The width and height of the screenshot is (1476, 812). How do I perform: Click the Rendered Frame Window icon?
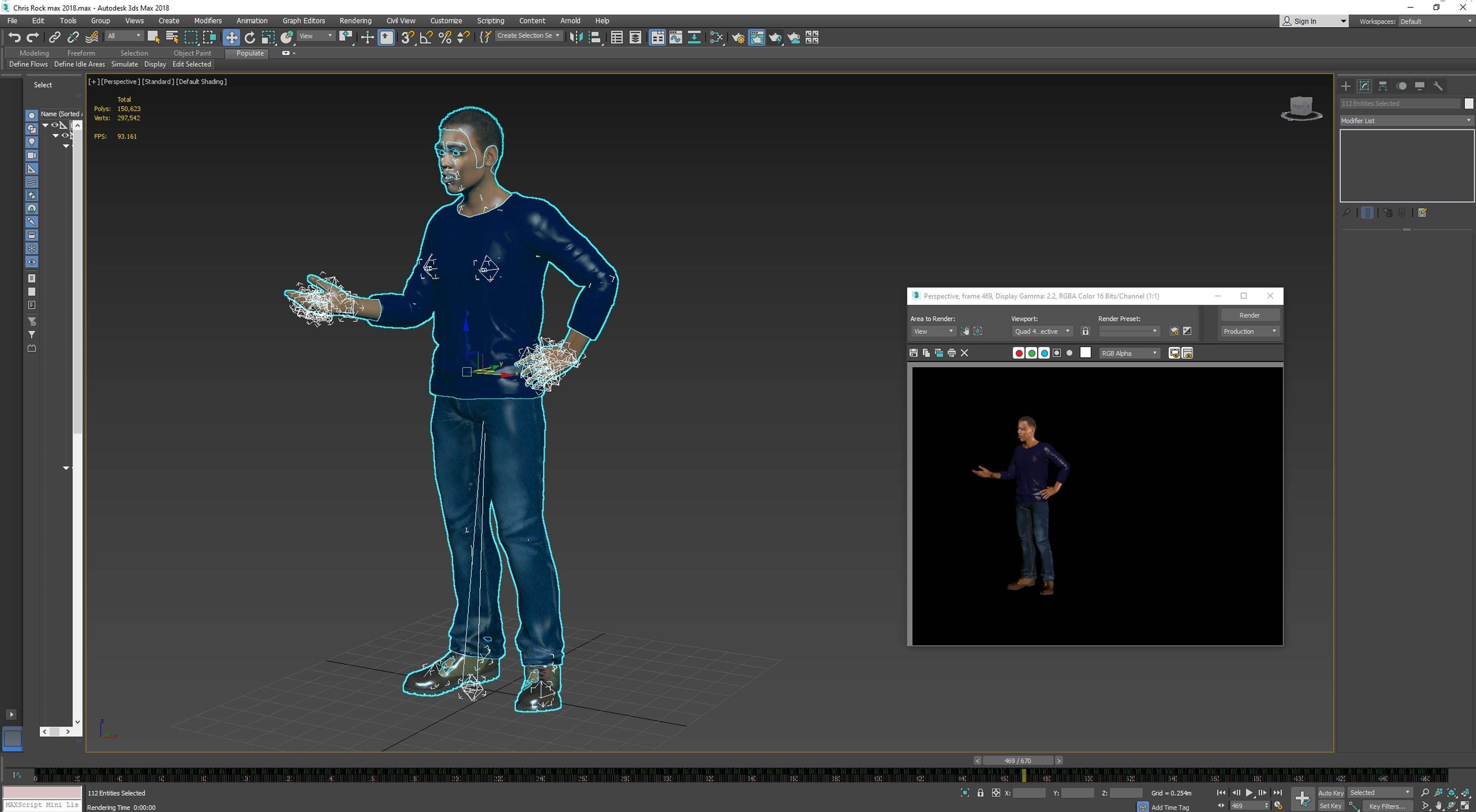(x=757, y=37)
